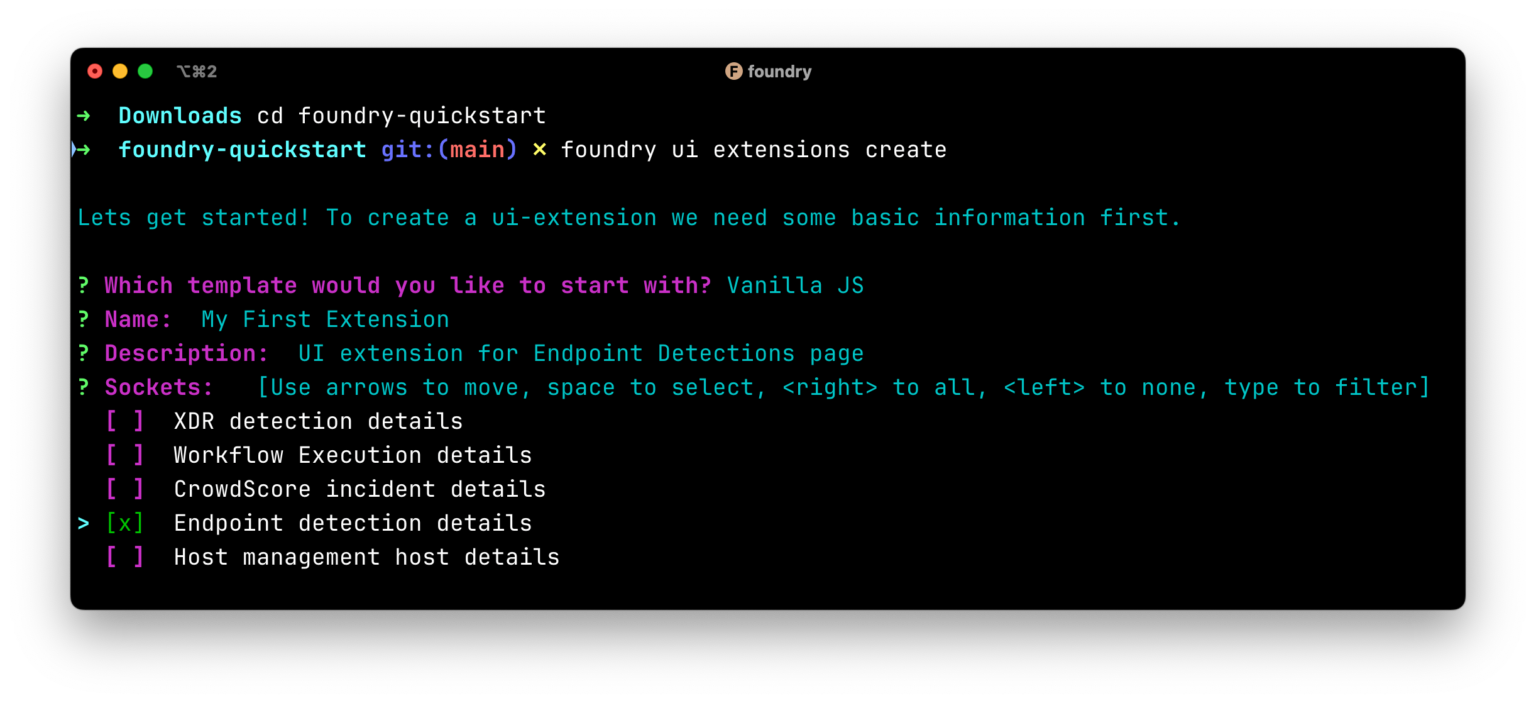Click the green prompt arrow before Downloads
This screenshot has height=703, width=1536.
[84, 116]
